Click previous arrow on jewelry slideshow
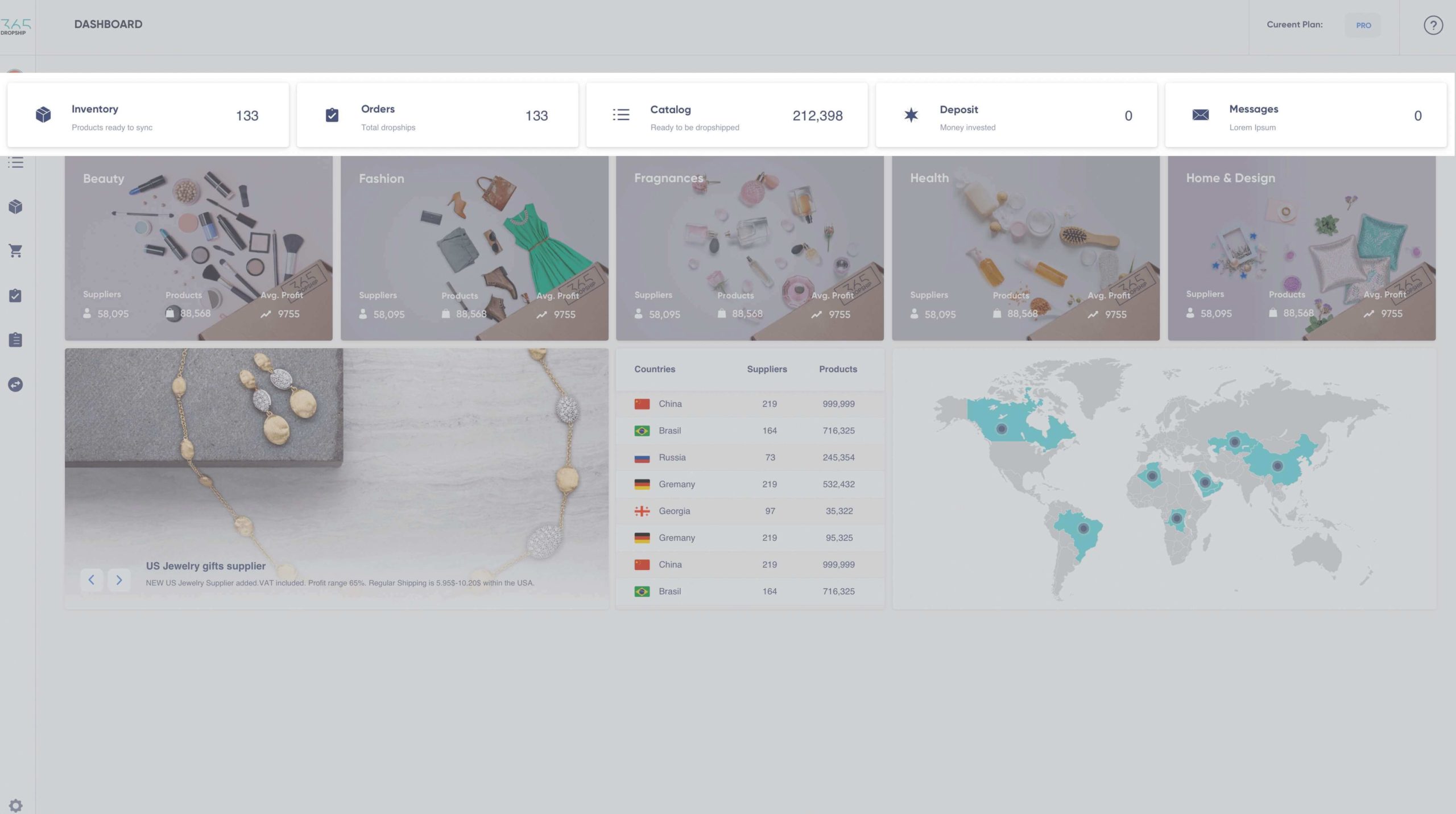The height and width of the screenshot is (814, 1456). [x=91, y=579]
